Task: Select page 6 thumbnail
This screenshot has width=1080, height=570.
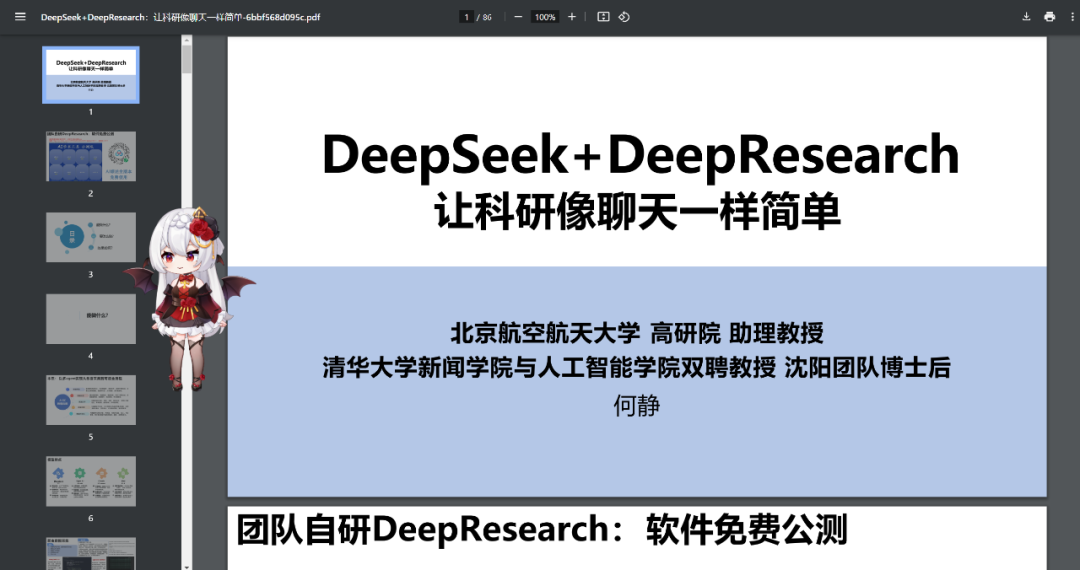Action: point(91,481)
